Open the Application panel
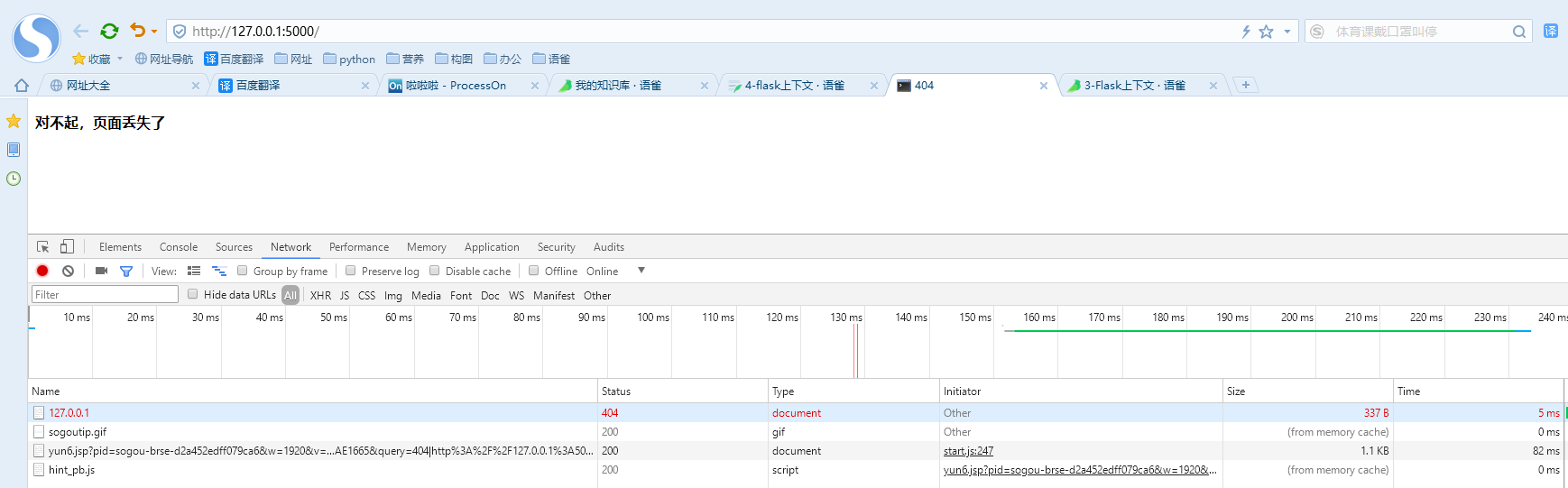Screen dimensions: 1568x488 pos(492,247)
